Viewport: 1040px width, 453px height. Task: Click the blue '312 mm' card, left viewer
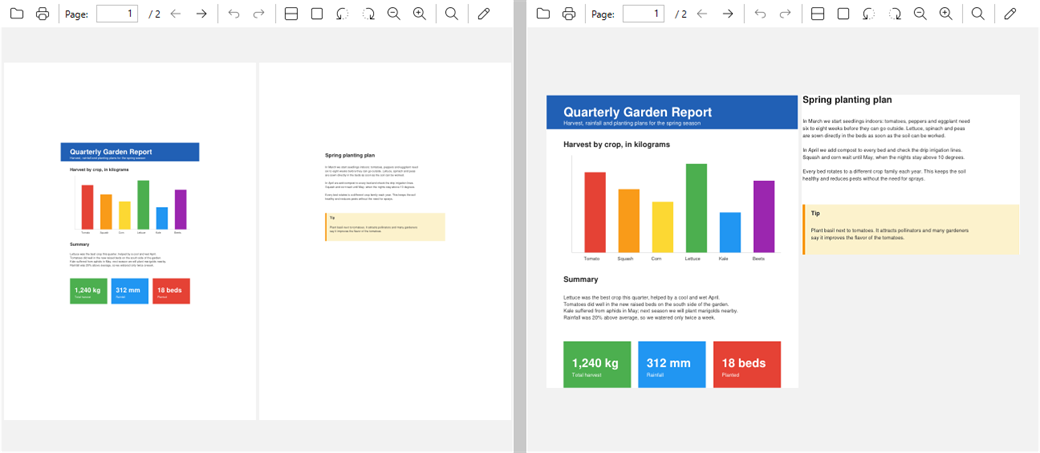pyautogui.click(x=129, y=291)
